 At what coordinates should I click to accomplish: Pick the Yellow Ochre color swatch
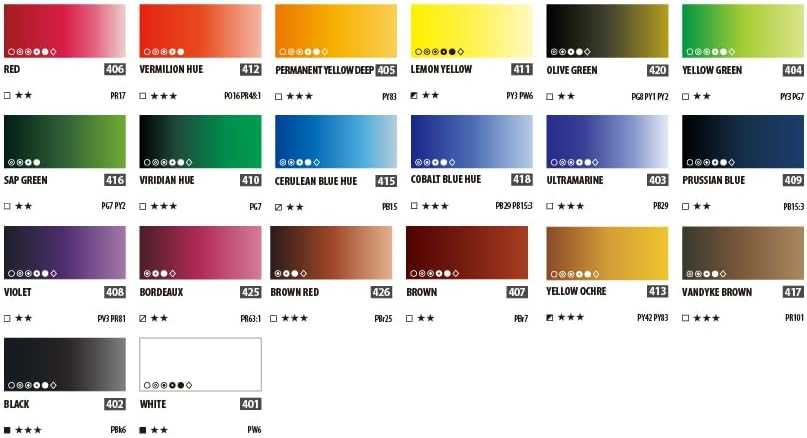pyautogui.click(x=607, y=253)
